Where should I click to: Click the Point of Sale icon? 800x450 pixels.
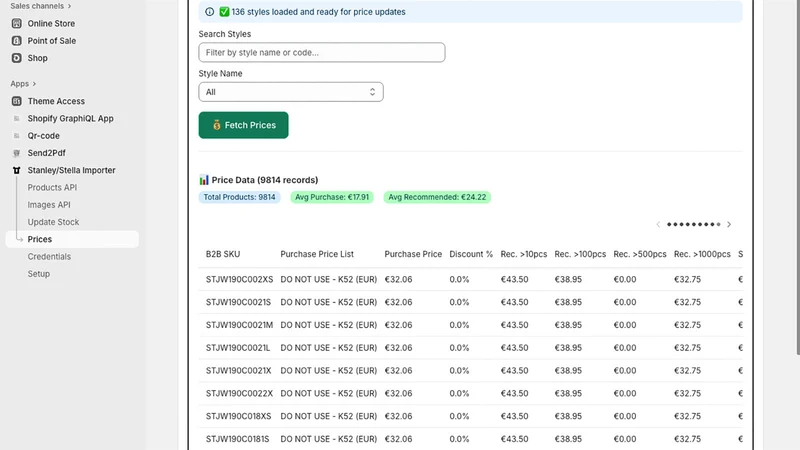click(x=16, y=41)
